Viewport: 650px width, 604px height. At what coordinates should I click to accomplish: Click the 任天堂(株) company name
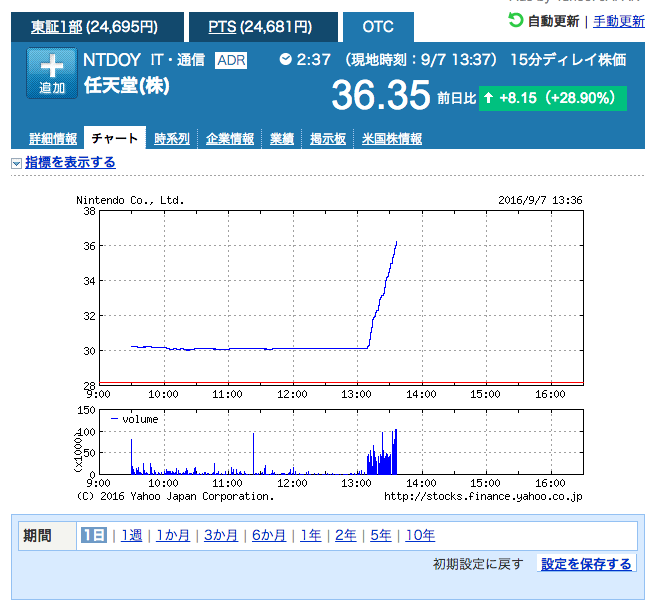pos(127,85)
